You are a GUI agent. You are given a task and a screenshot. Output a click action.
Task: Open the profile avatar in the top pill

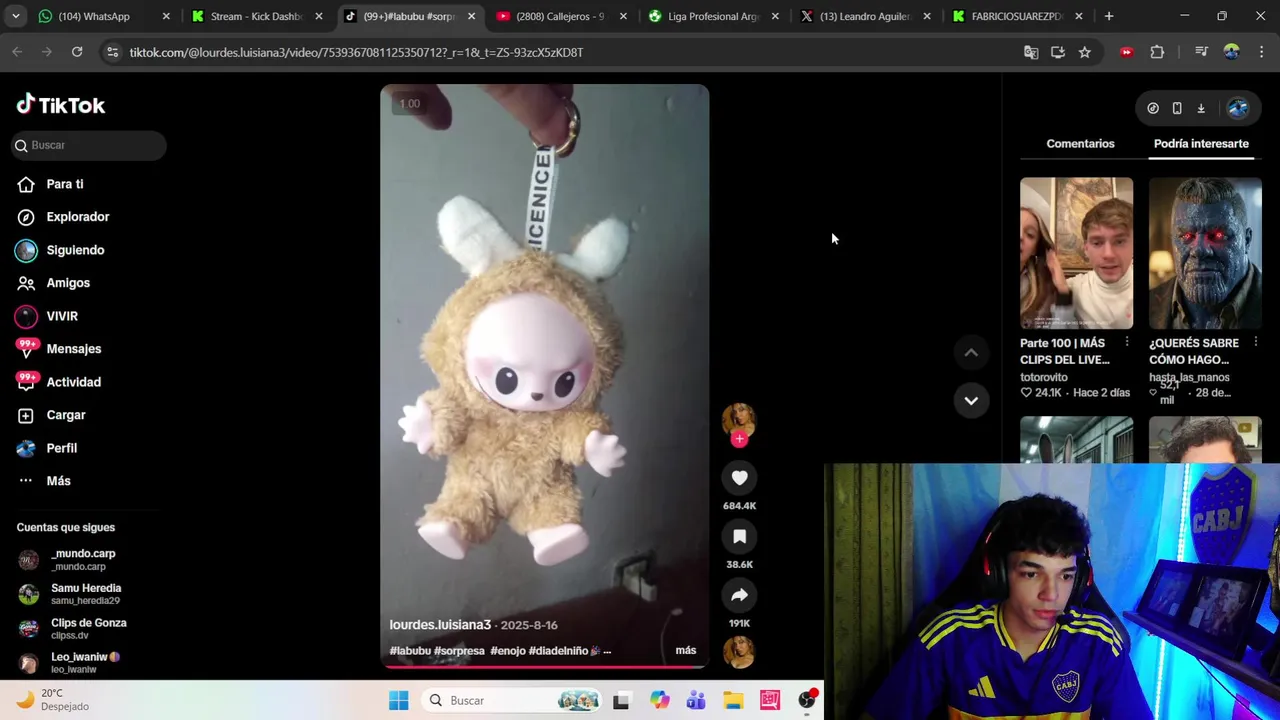click(1237, 108)
